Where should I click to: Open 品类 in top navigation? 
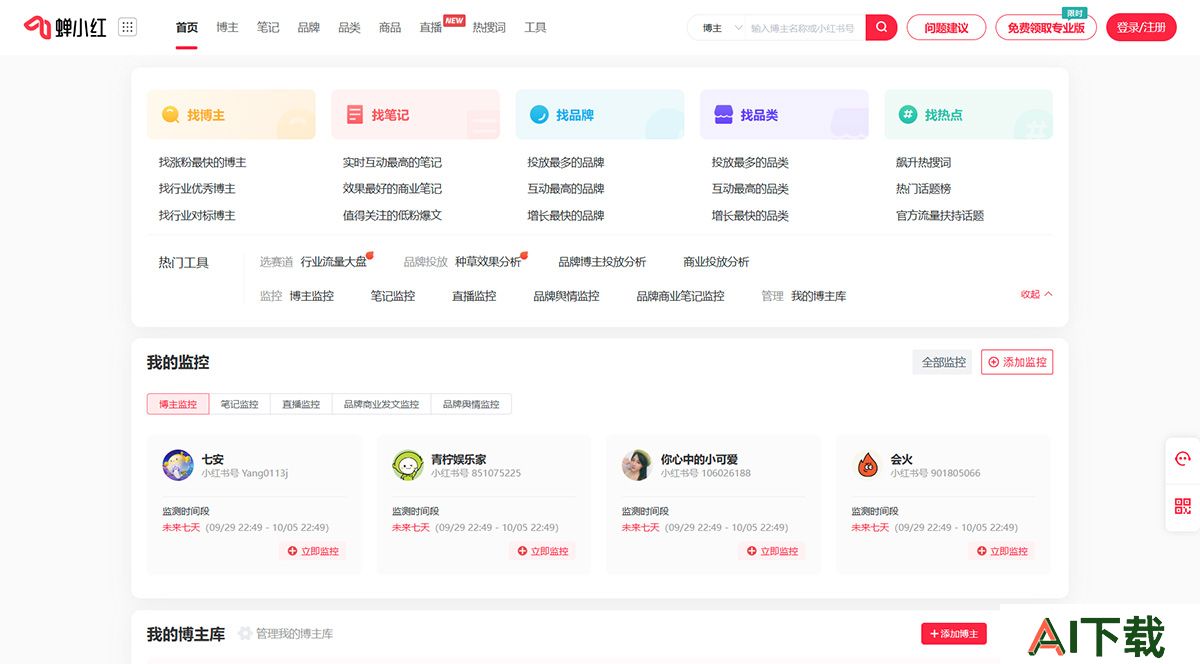coord(349,27)
